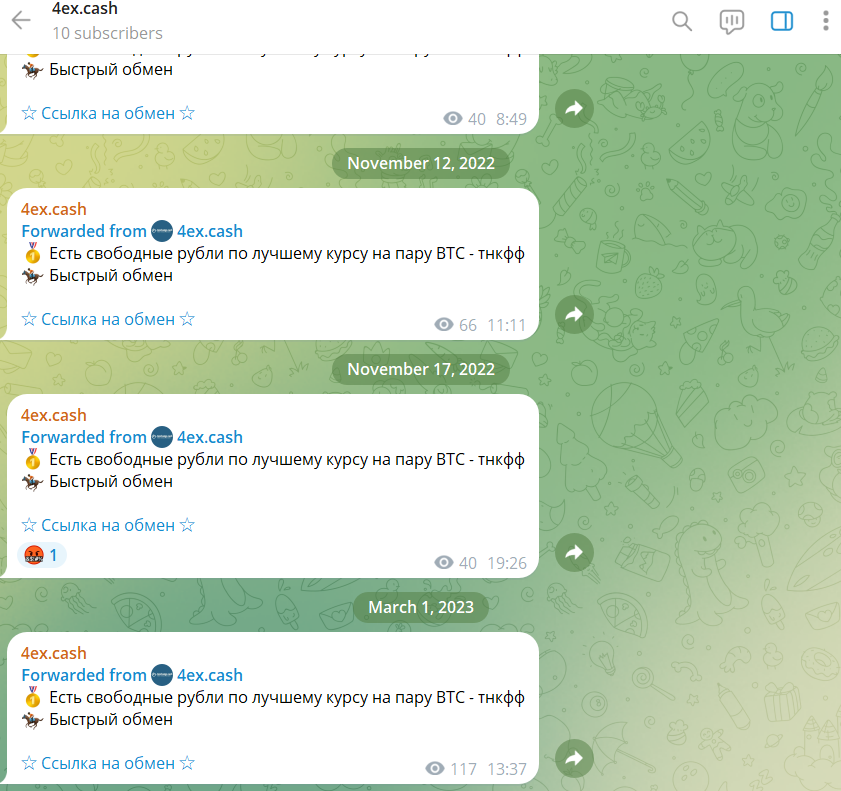Image resolution: width=841 pixels, height=791 pixels.
Task: Click orange 4ex.cash sender name on November 12 post
Action: coord(54,209)
